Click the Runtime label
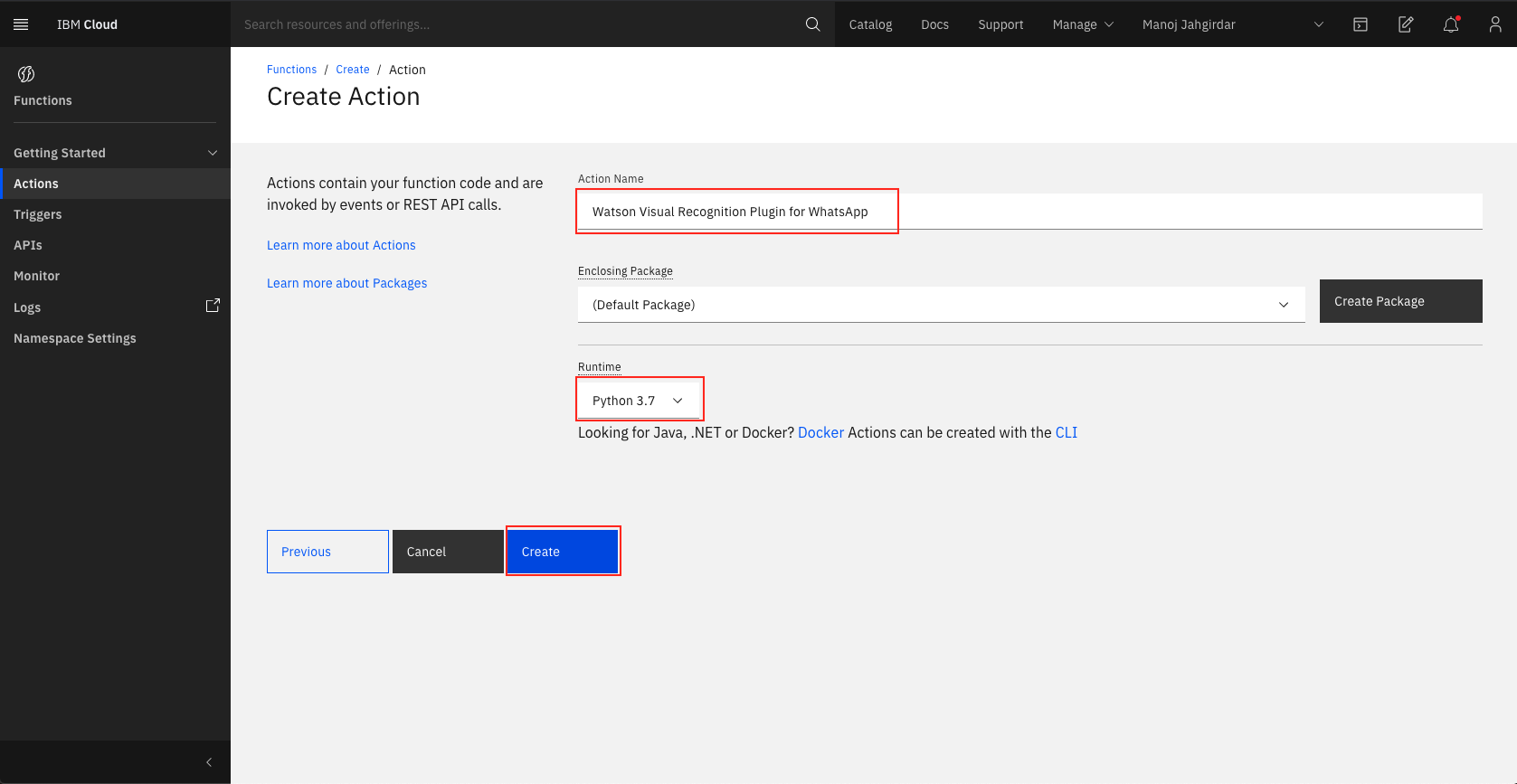Screen dimensions: 1517x784 click(600, 367)
